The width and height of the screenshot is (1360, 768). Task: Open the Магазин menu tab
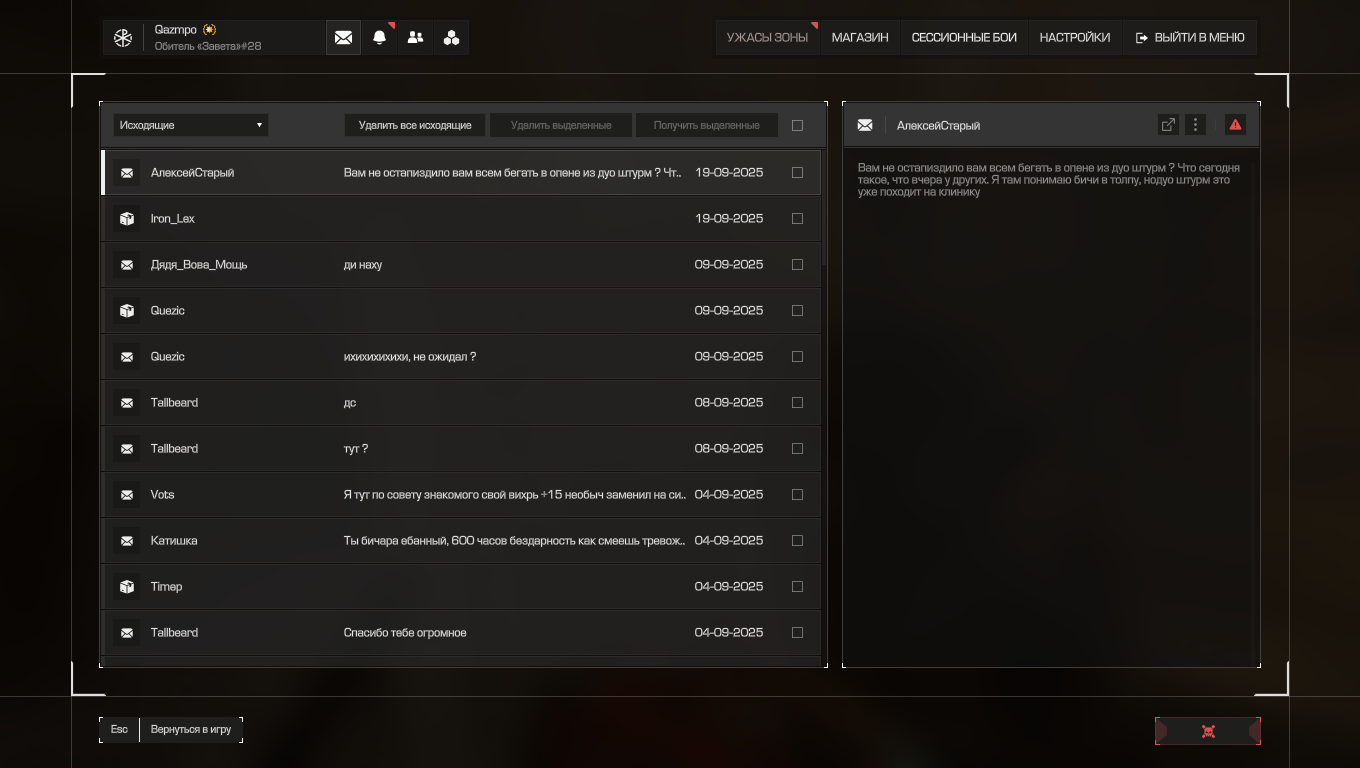click(x=859, y=38)
